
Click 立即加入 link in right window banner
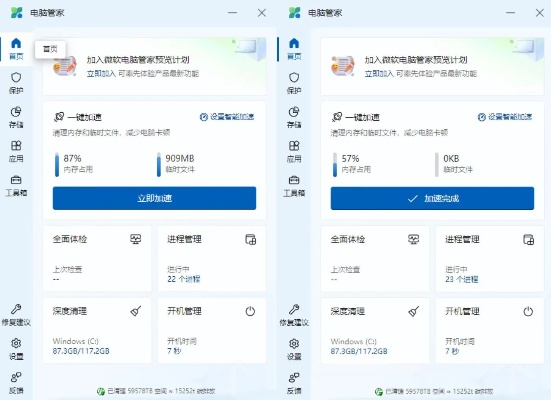pyautogui.click(x=379, y=73)
